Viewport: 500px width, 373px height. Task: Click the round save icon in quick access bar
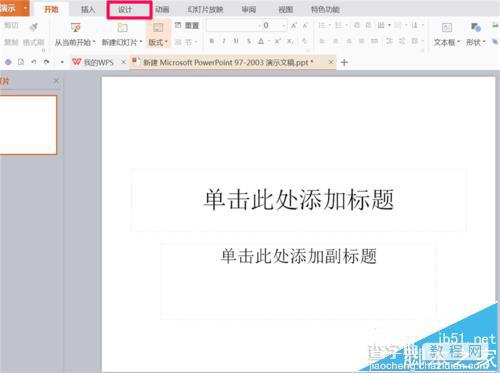8,62
